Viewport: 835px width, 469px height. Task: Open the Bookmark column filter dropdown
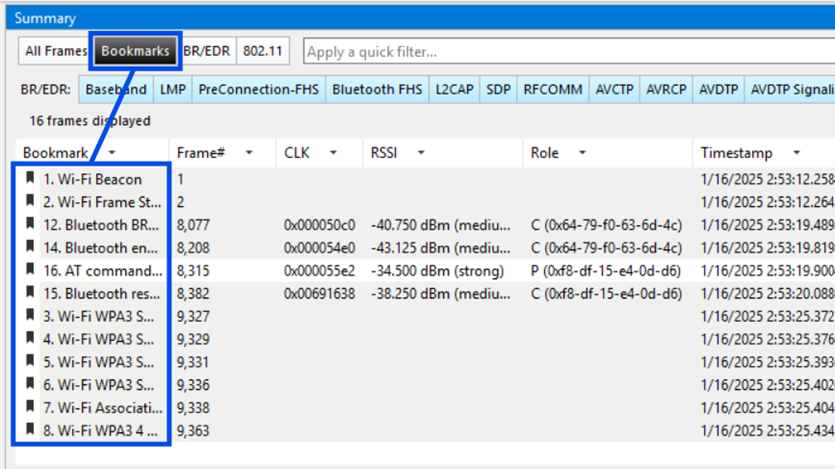[112, 153]
